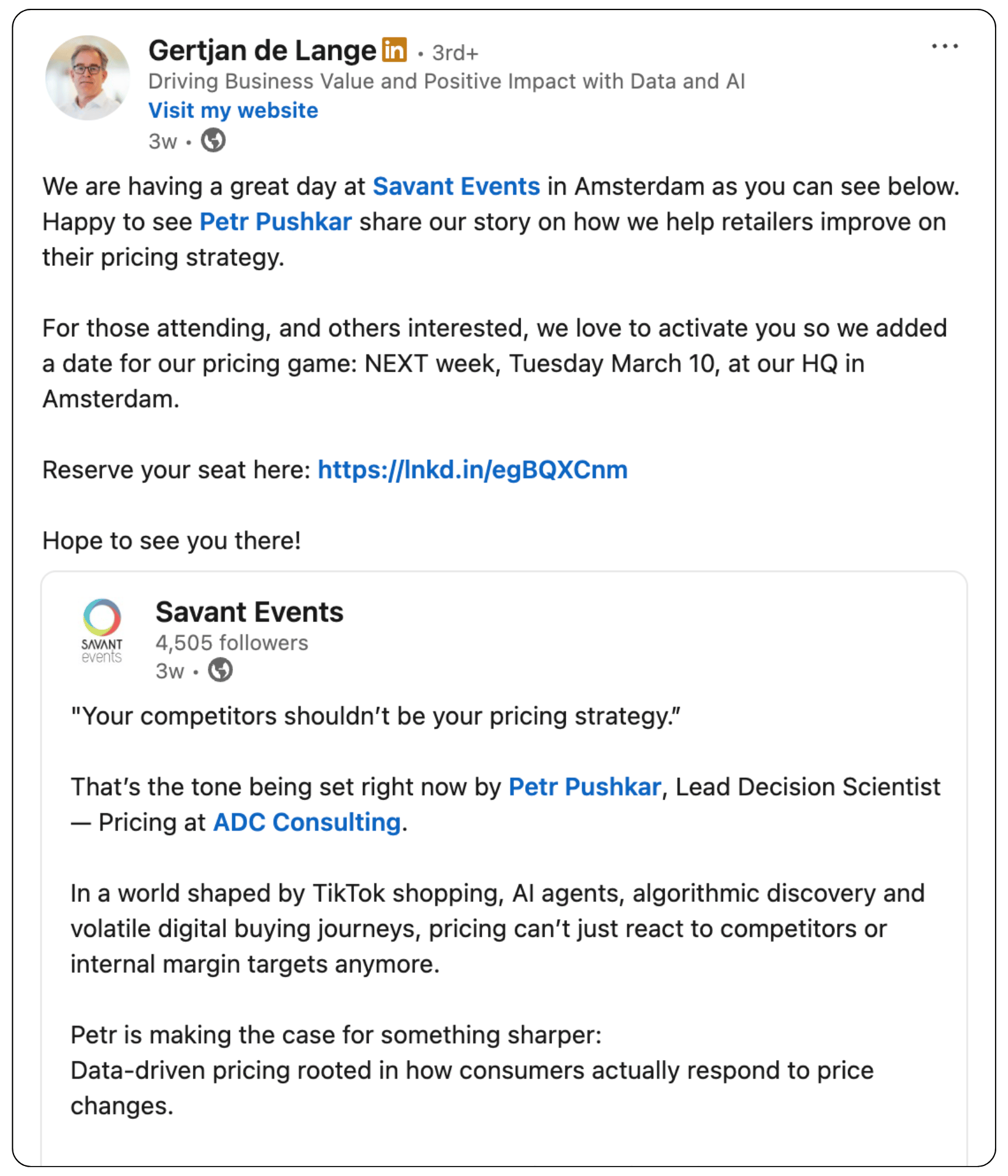Open Gertjan de Lange's profile name

click(262, 51)
